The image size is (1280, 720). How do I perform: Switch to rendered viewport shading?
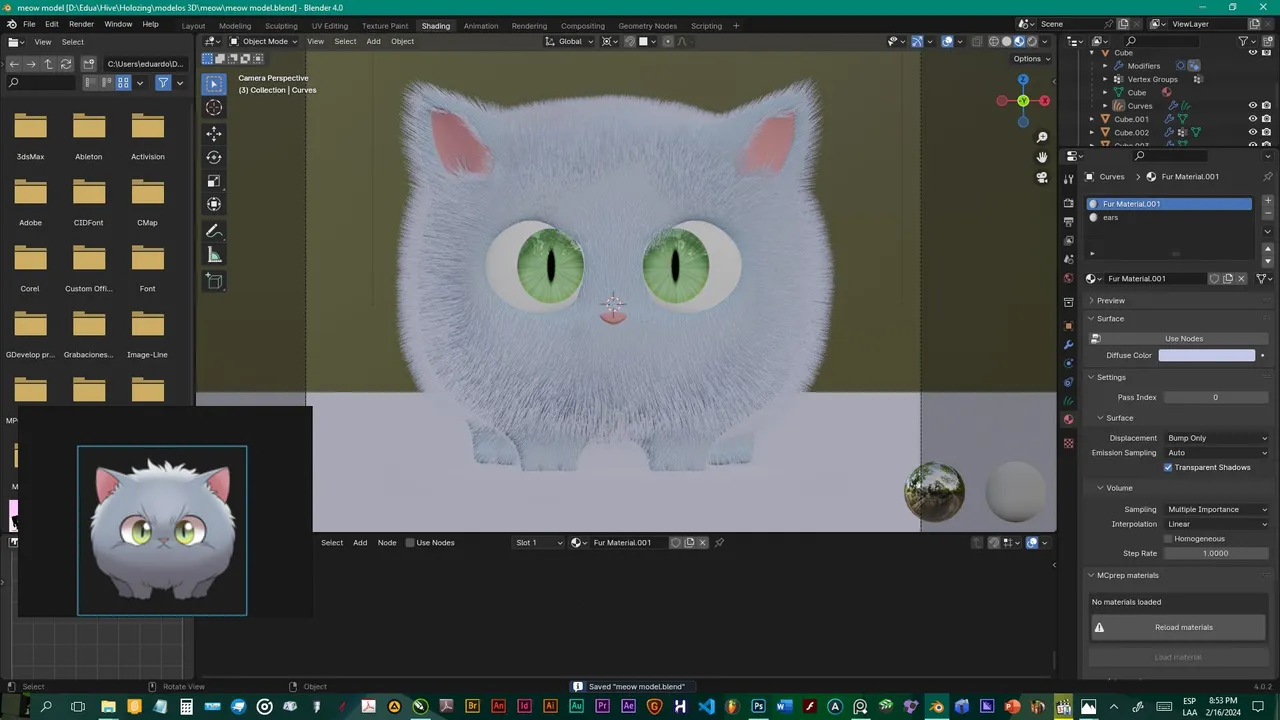[x=1032, y=41]
